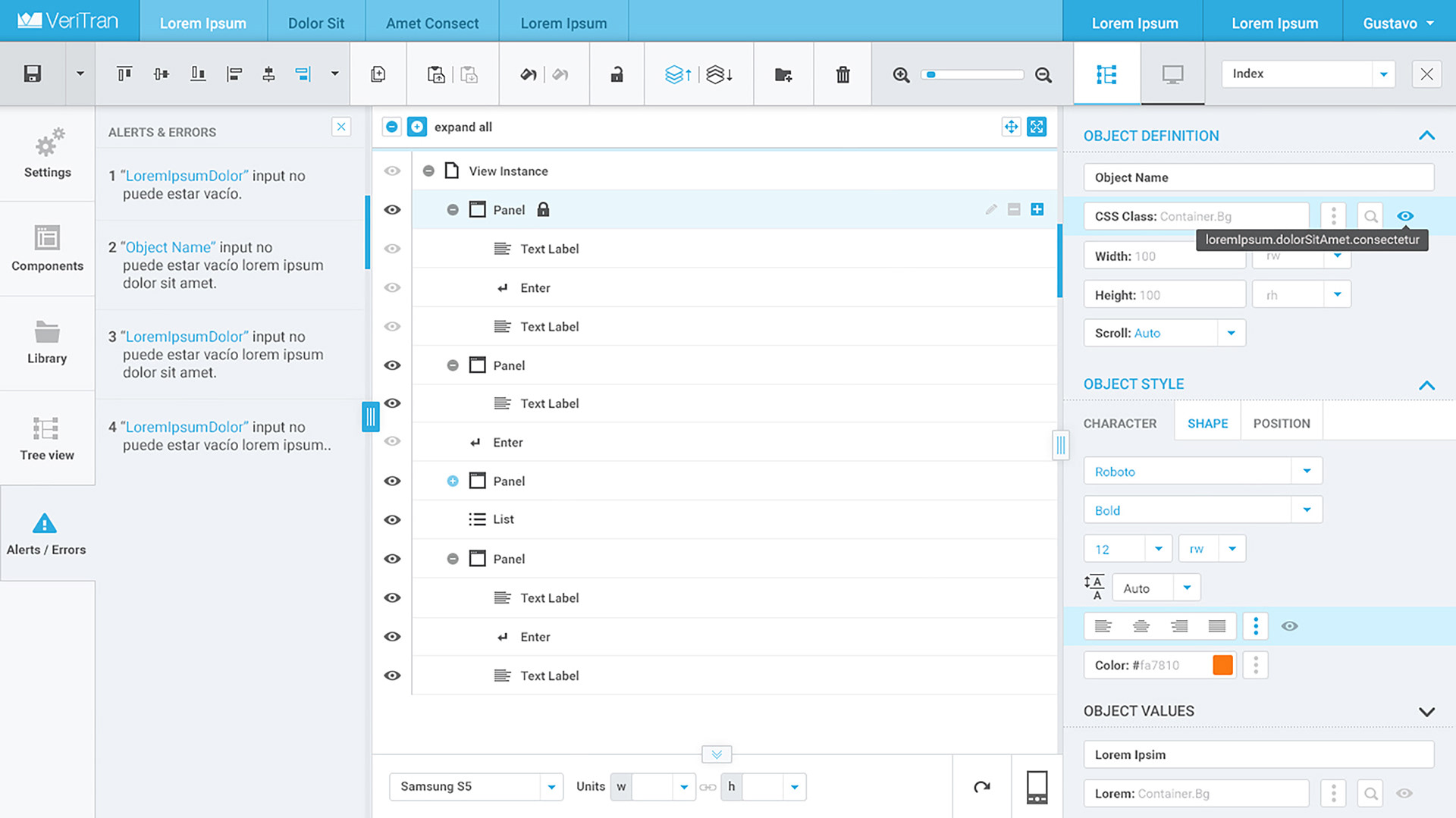Click the trash delete icon
Image resolution: width=1456 pixels, height=818 pixels.
(843, 74)
